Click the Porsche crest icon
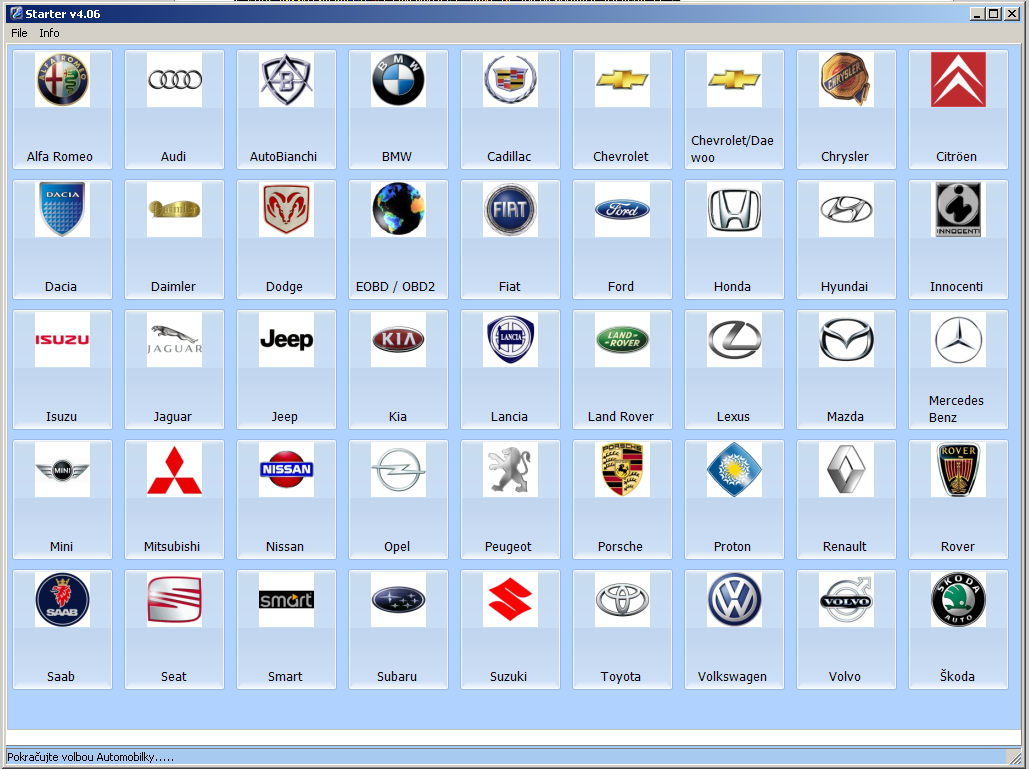 (622, 470)
